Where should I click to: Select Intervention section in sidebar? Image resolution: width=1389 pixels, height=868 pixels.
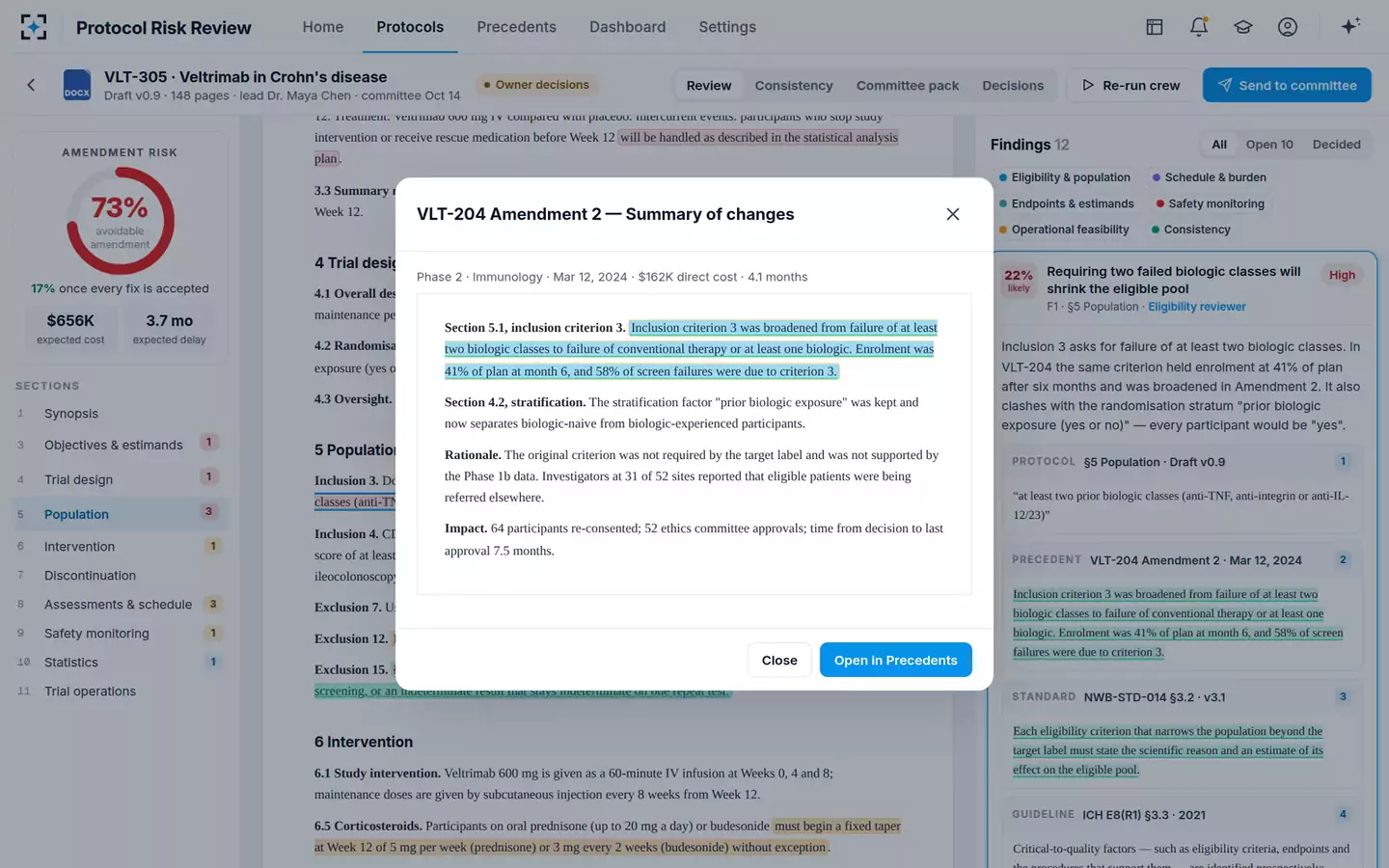pos(120,546)
